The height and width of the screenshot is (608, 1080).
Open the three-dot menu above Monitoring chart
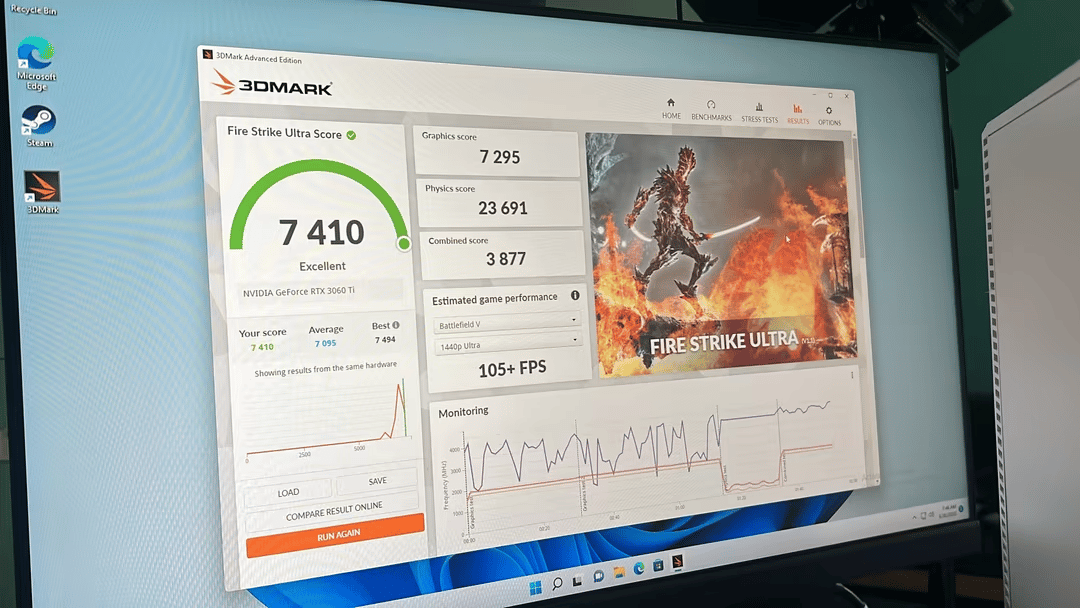852,375
